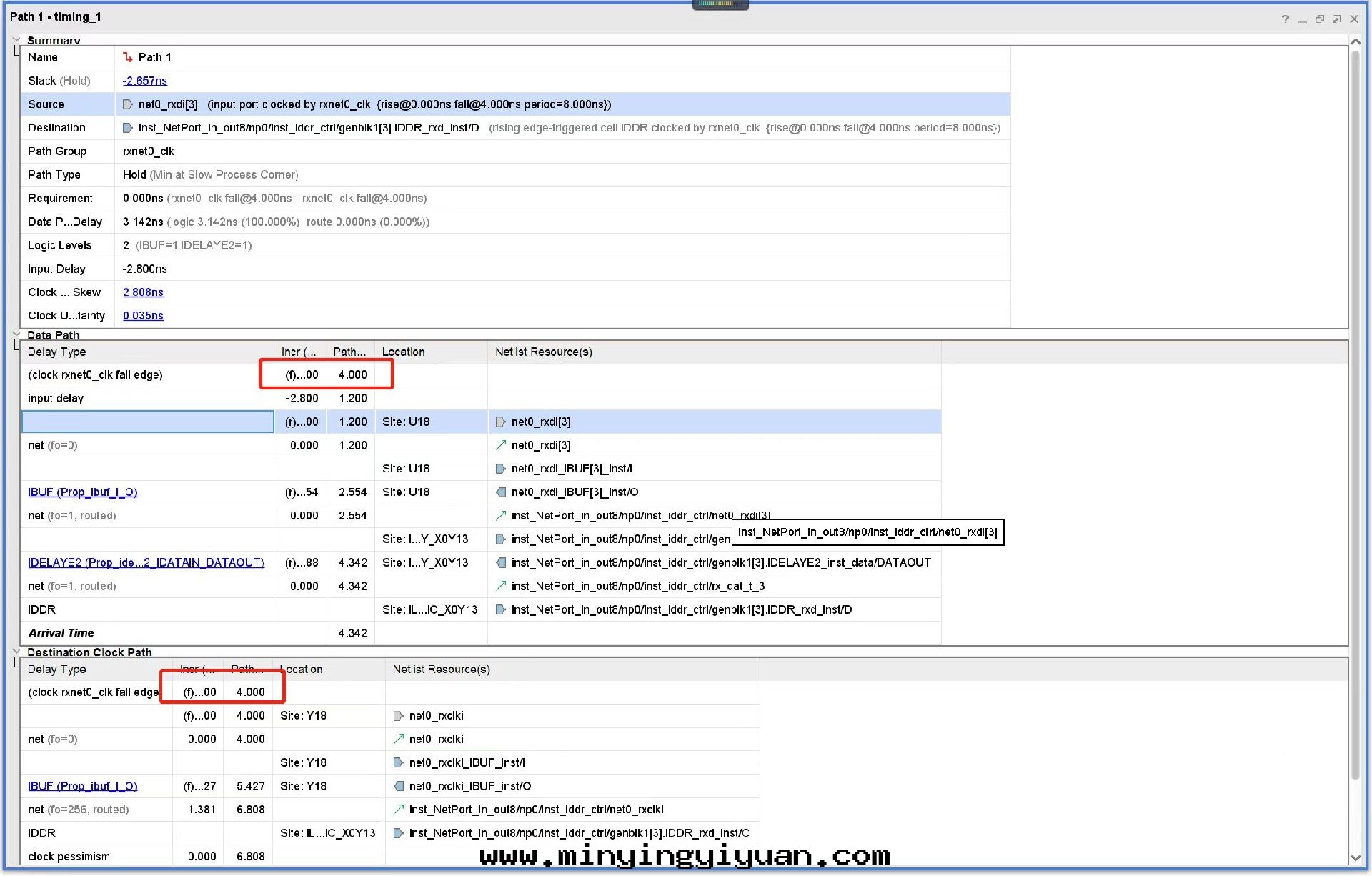Click the Netlist Resource(s) column header in Data Path
This screenshot has height=876, width=1372.
pos(543,352)
